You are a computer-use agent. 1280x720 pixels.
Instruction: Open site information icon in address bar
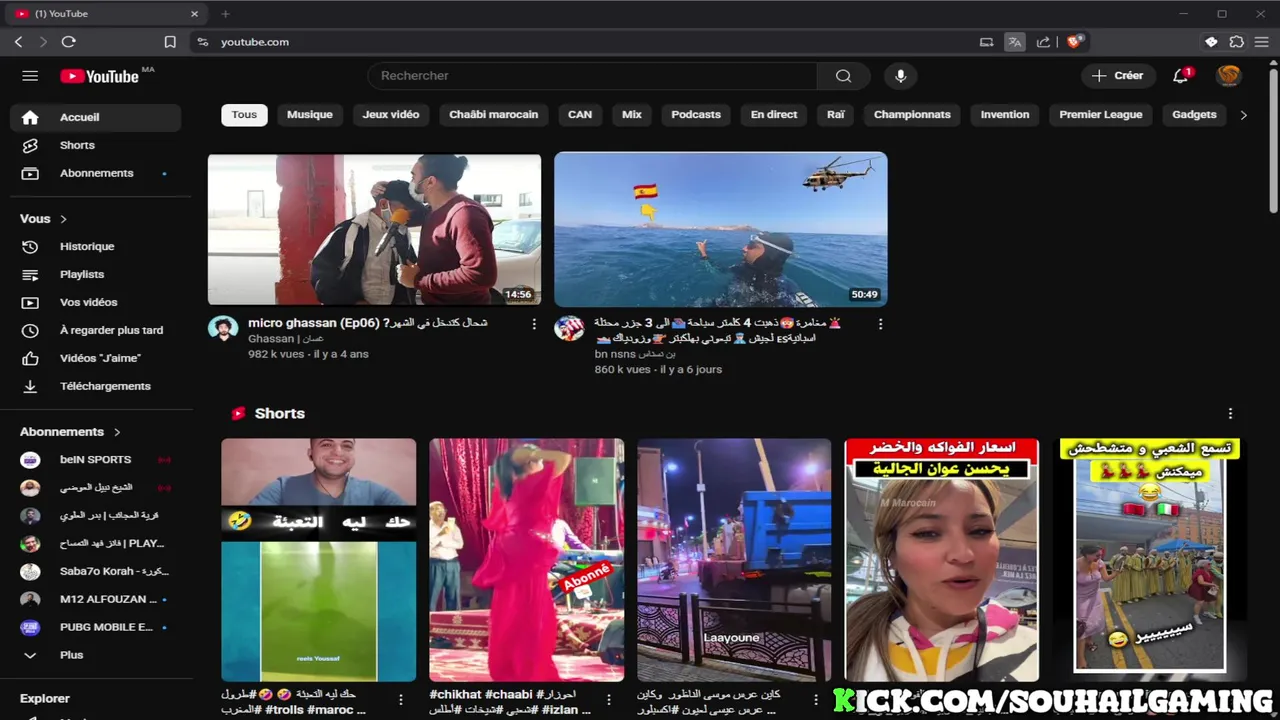[x=203, y=42]
